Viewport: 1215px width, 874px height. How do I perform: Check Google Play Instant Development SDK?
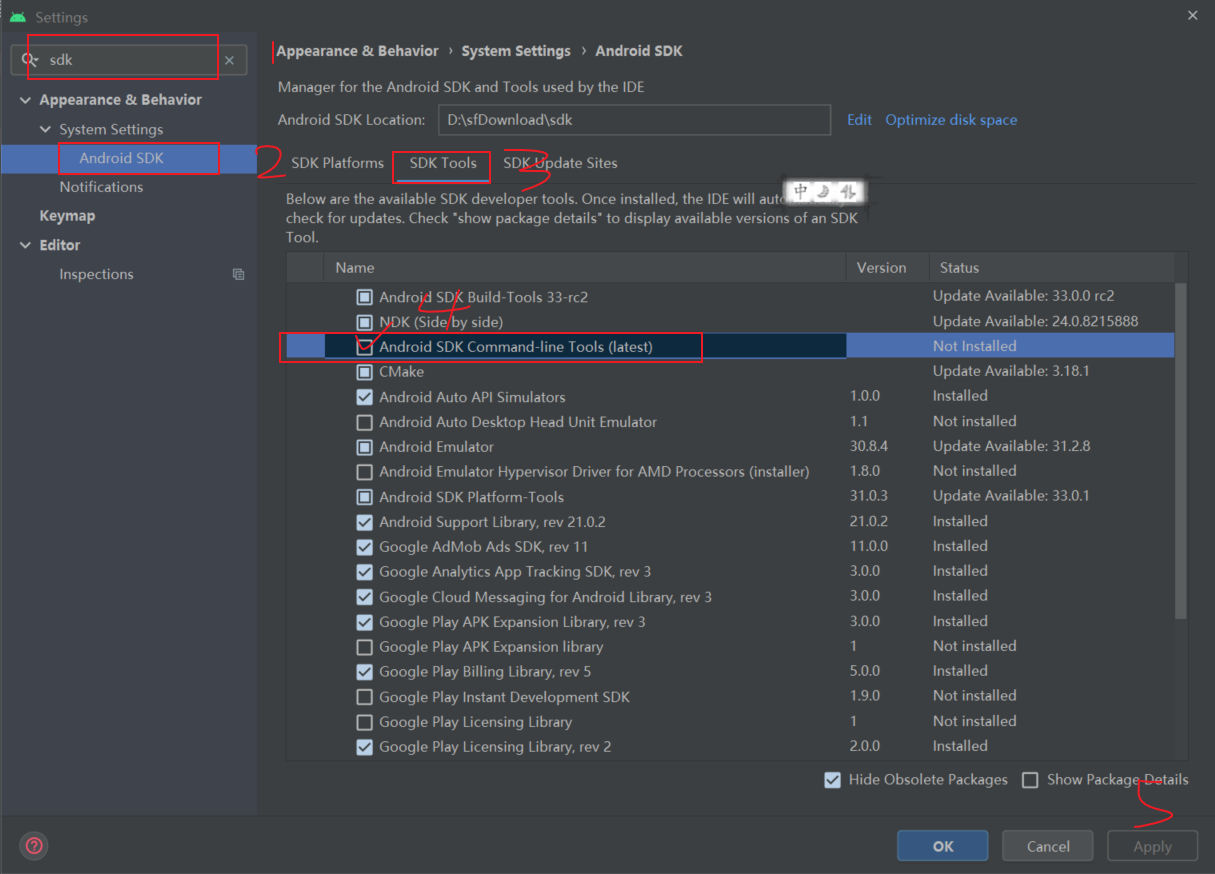point(365,697)
